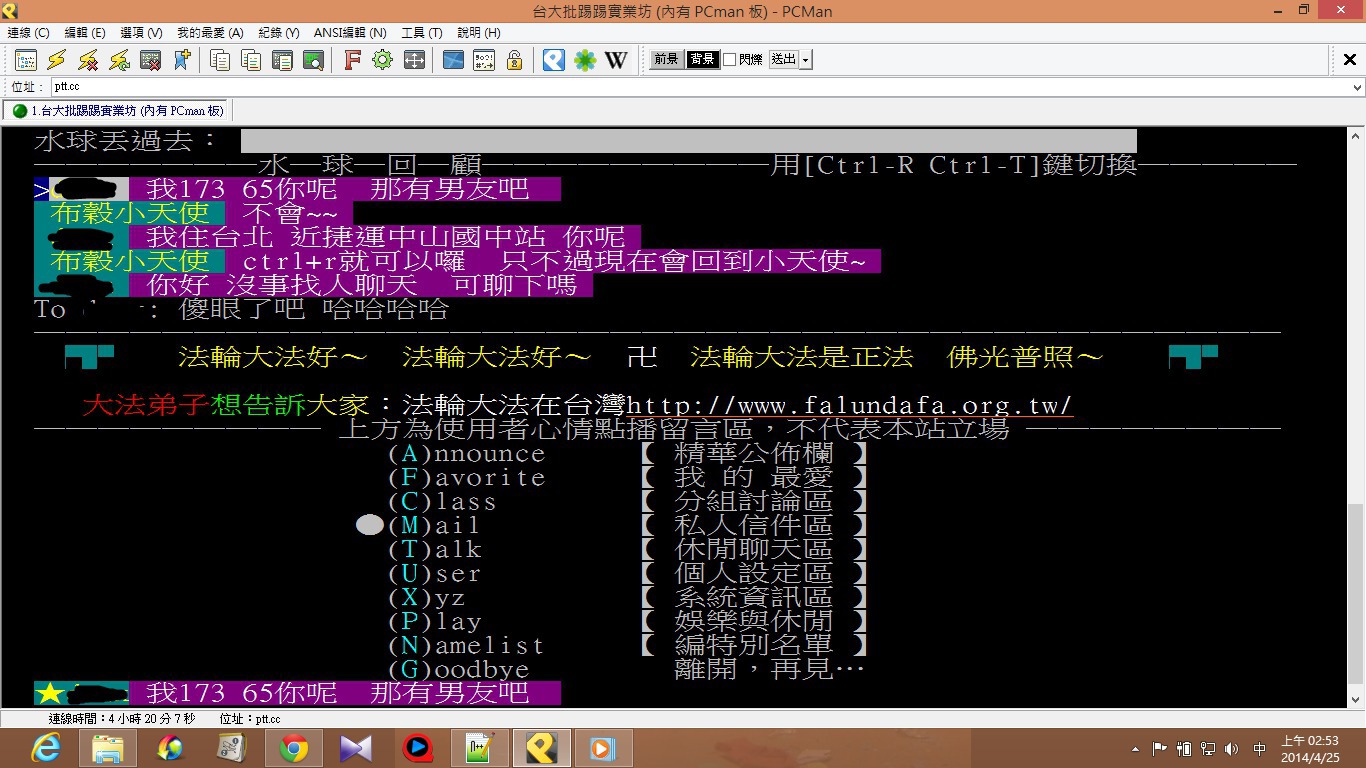Open the falundafa.org.tw hyperlink

click(849, 406)
